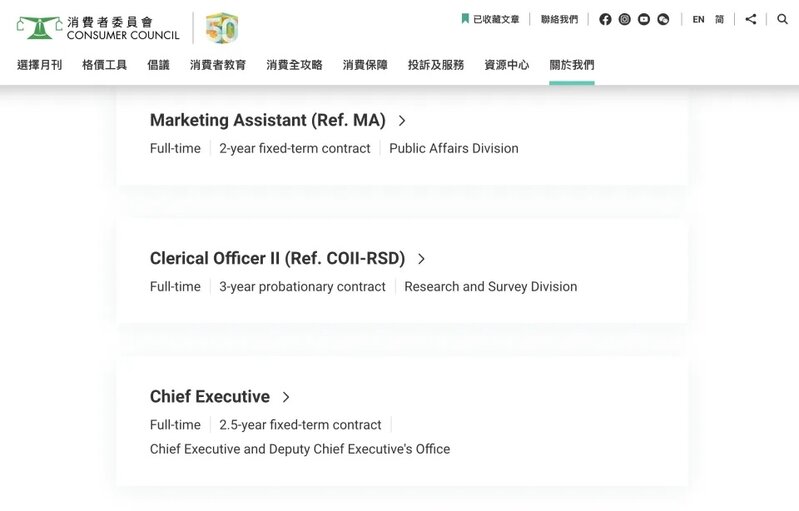Viewport: 799px width, 511px height.
Task: Switch language to EN
Action: [x=698, y=19]
